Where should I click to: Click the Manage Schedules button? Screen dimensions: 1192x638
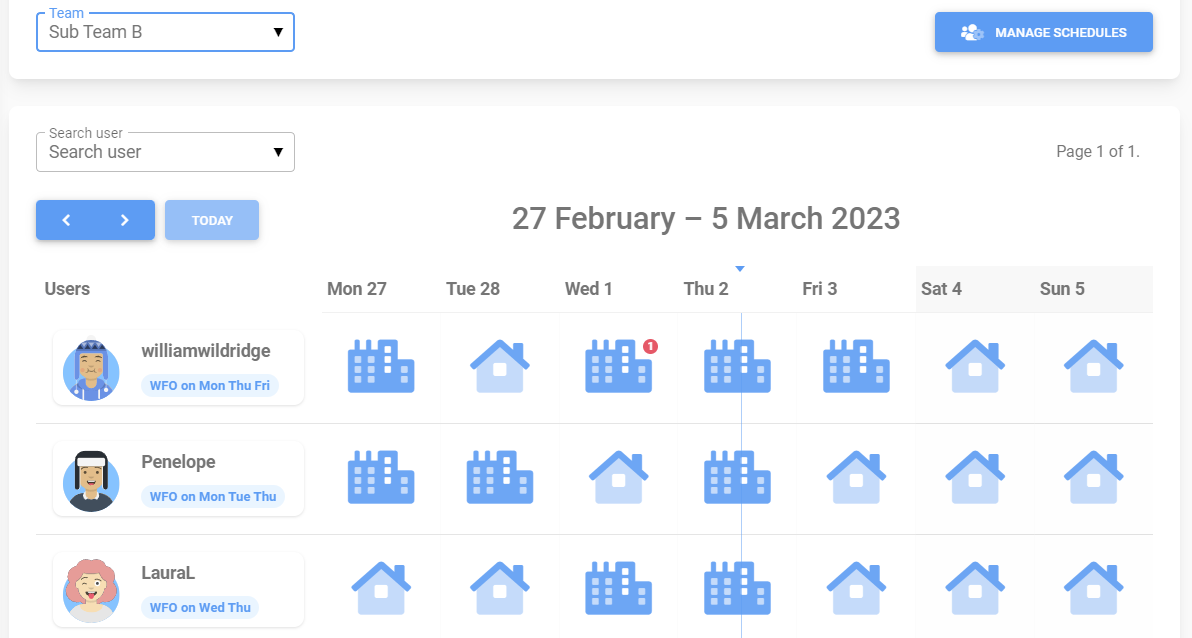click(x=1043, y=31)
